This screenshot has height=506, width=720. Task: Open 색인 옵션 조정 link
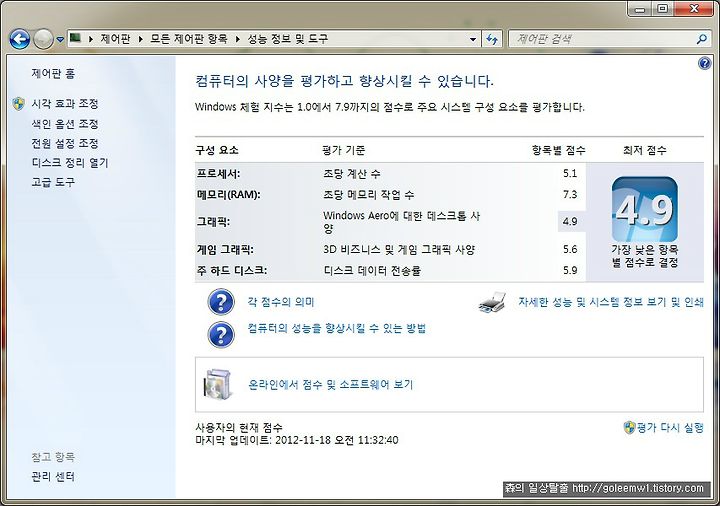coord(65,124)
